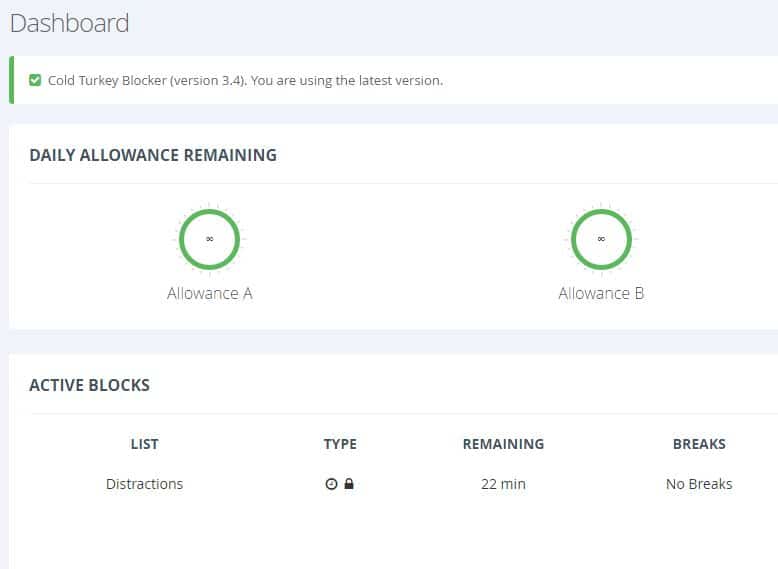Click the Allowance B circular gauge
Viewport: 778px width, 569px height.
pos(601,239)
